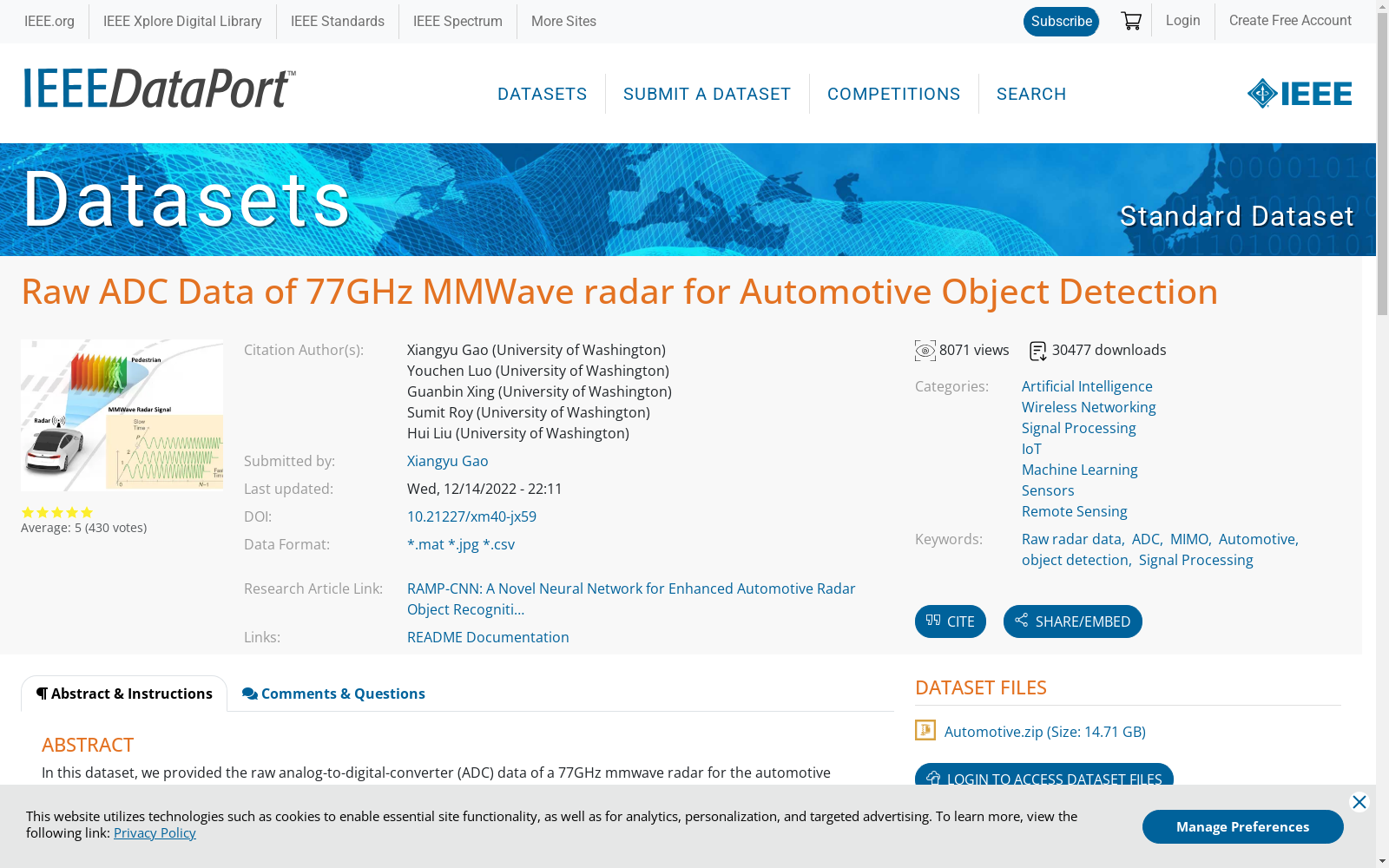Click the *.mat *.jpg *.csv data format text

pyautogui.click(x=461, y=544)
